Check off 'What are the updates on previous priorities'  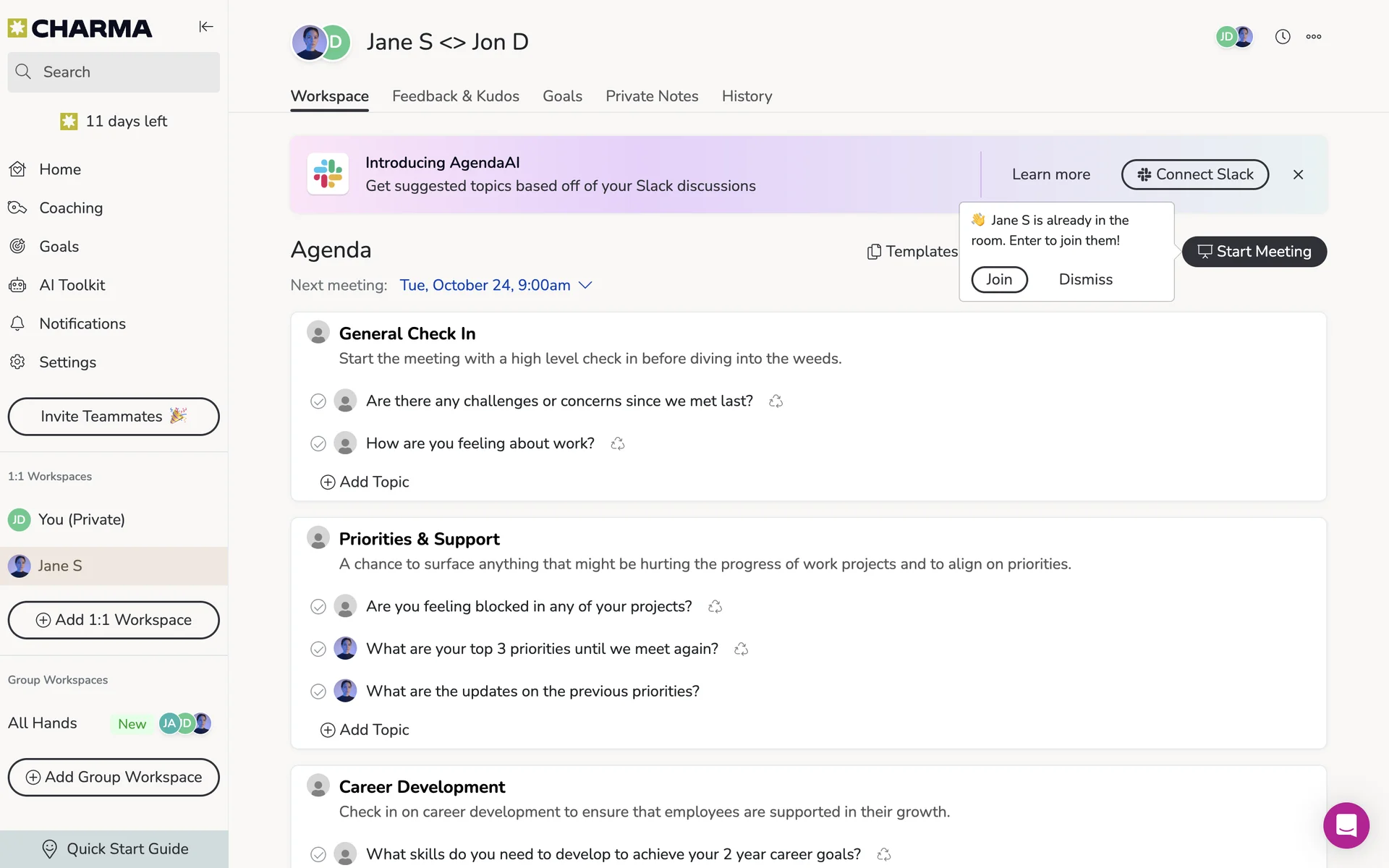tap(318, 692)
